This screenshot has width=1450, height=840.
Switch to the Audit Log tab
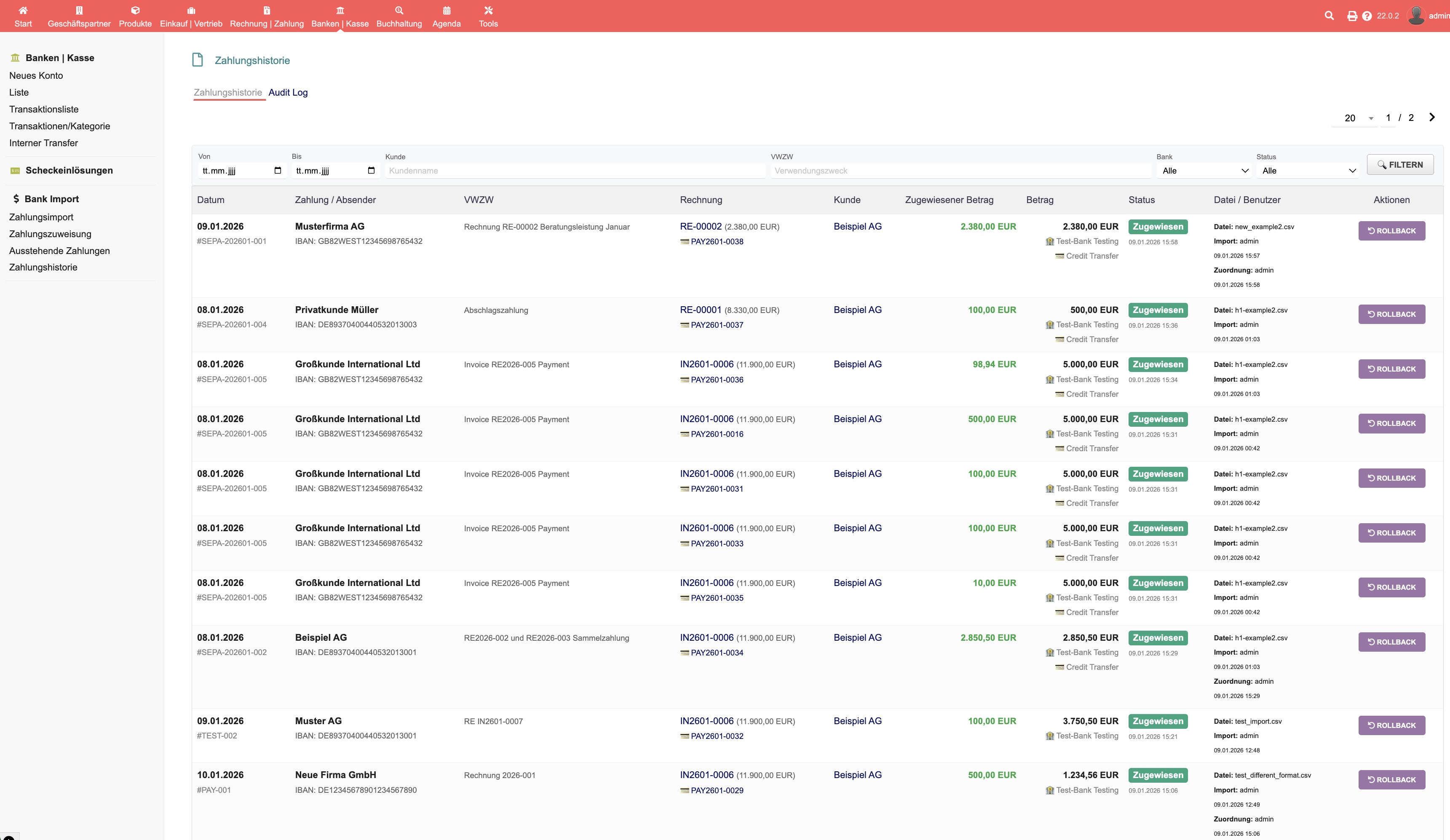288,93
